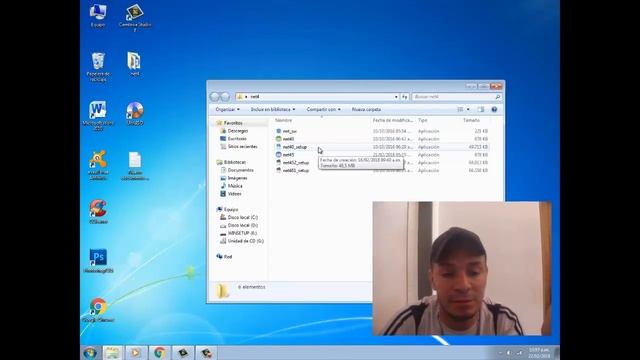The image size is (640, 360).
Task: Open the Incluir en biblioteca dropdown
Action: [273, 109]
